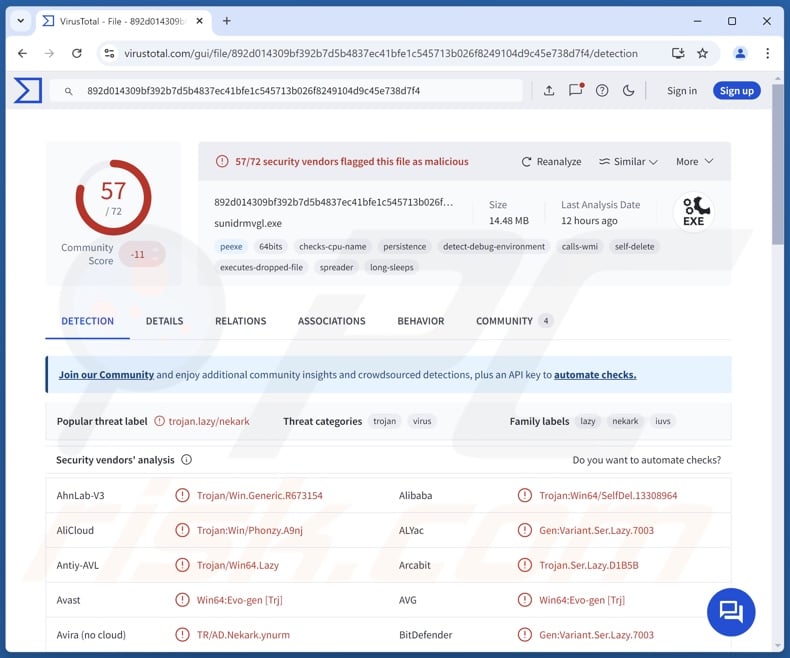
Task: Click the Reanalyze button
Action: click(x=551, y=162)
